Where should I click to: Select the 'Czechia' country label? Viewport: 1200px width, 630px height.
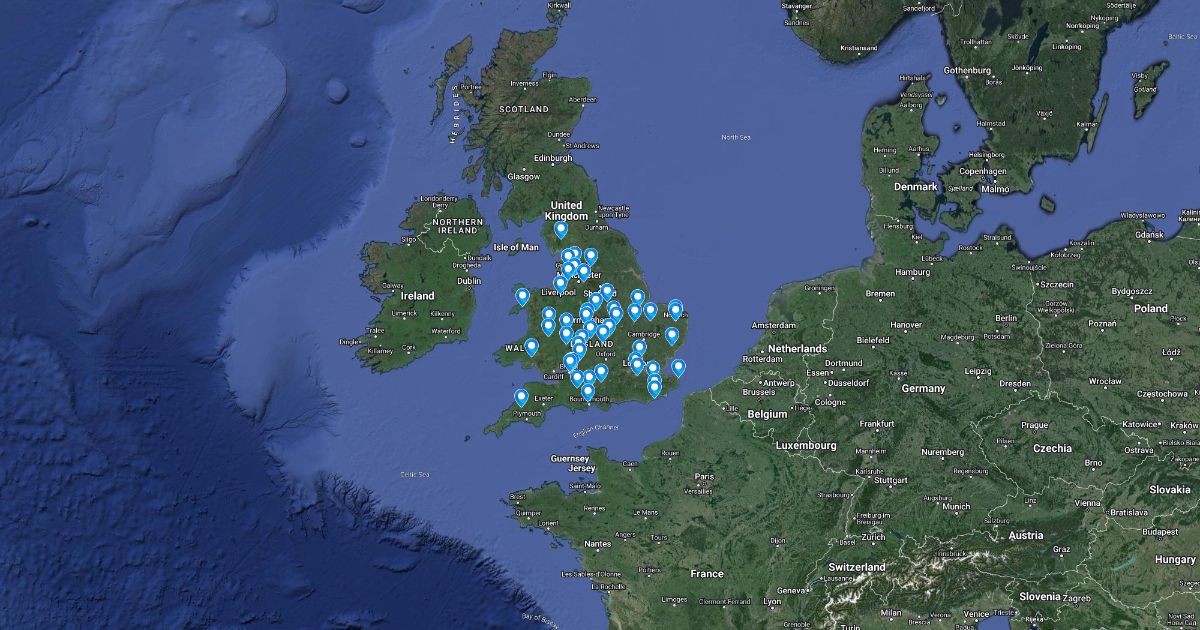(x=1053, y=449)
